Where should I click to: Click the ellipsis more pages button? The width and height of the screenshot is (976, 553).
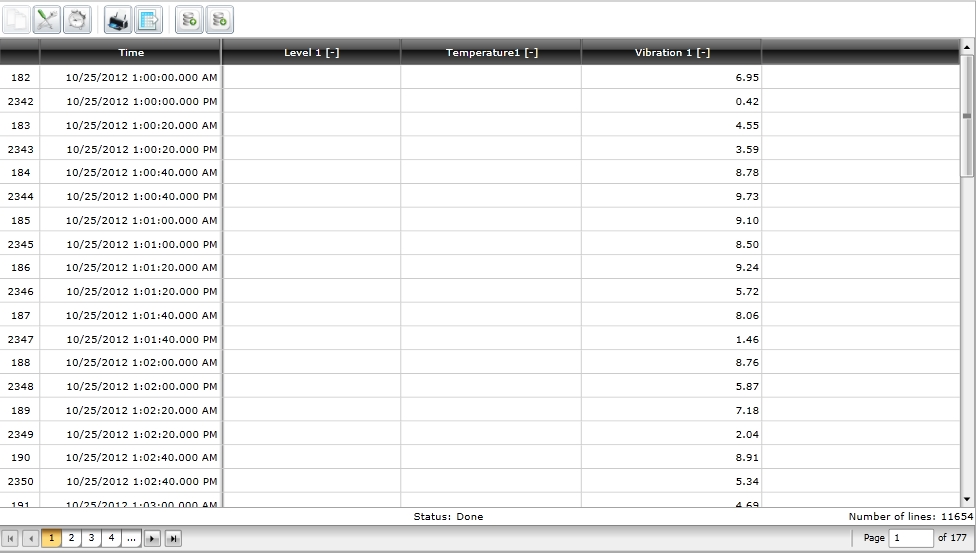[131, 539]
